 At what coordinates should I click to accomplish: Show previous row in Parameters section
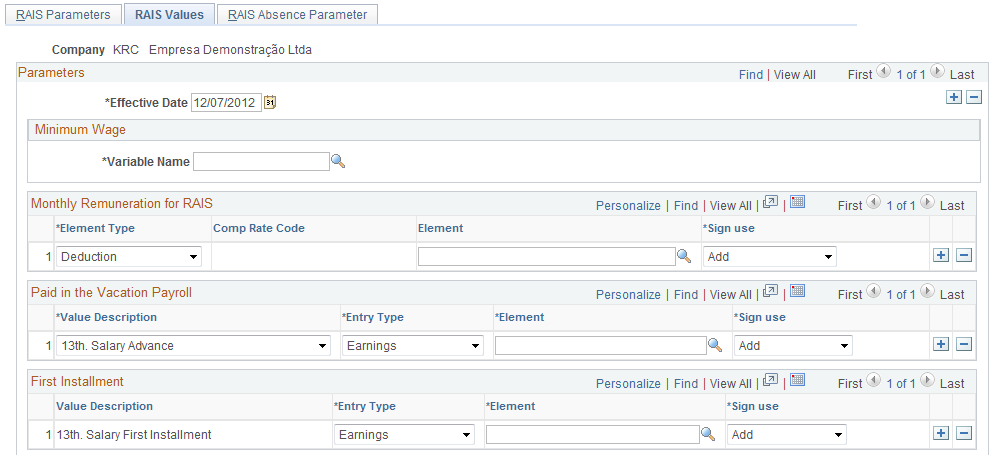[x=883, y=72]
